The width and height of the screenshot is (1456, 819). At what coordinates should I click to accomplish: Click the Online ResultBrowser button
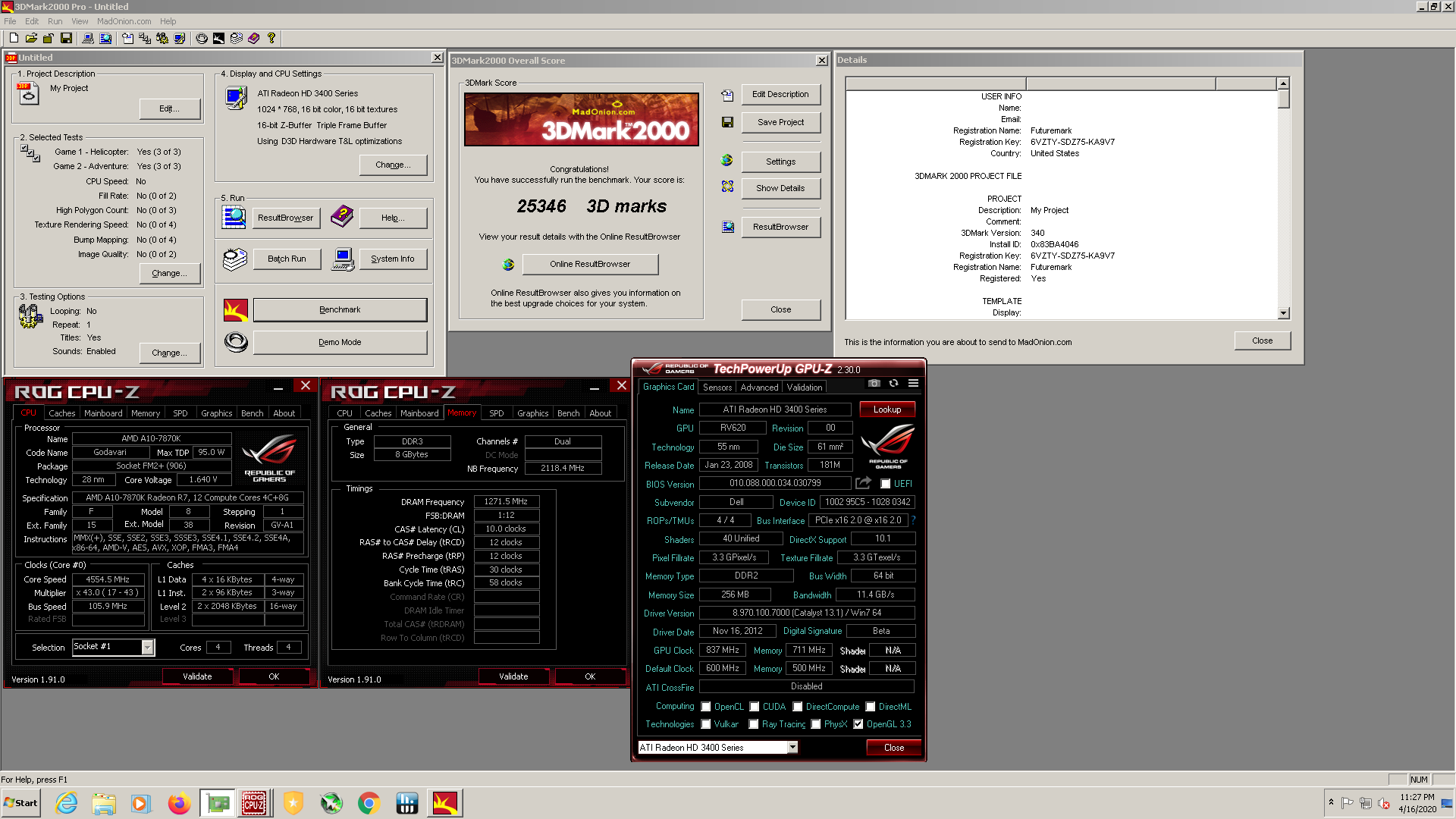coord(590,264)
